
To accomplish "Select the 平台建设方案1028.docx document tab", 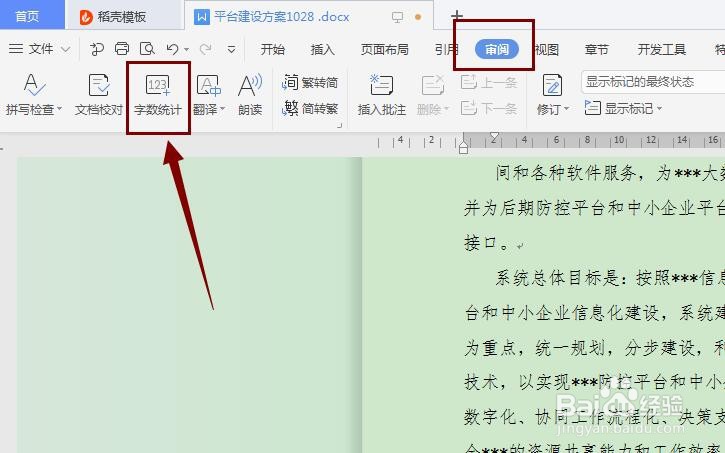I will pos(281,17).
